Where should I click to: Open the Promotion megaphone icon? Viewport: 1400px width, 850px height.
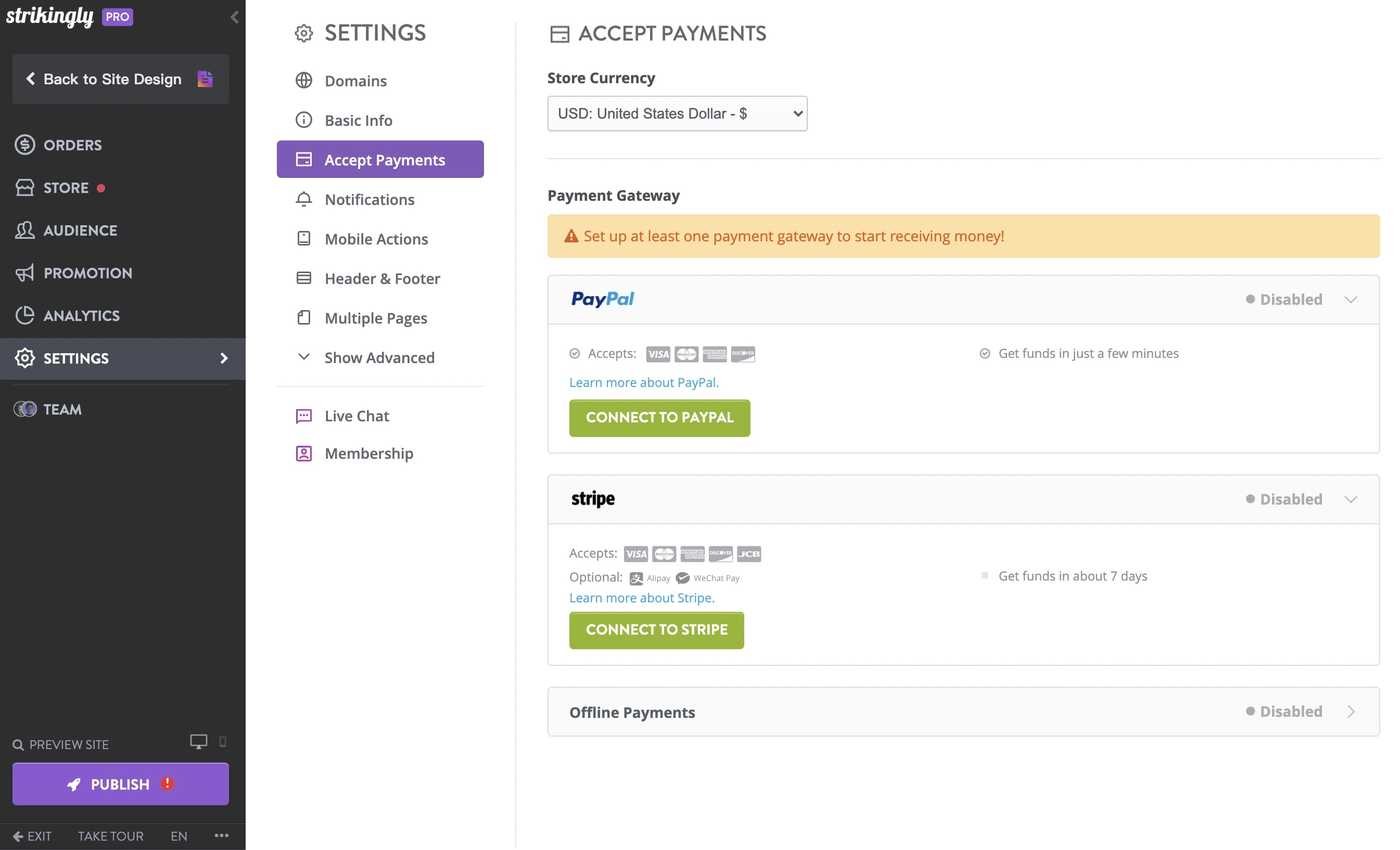click(25, 273)
